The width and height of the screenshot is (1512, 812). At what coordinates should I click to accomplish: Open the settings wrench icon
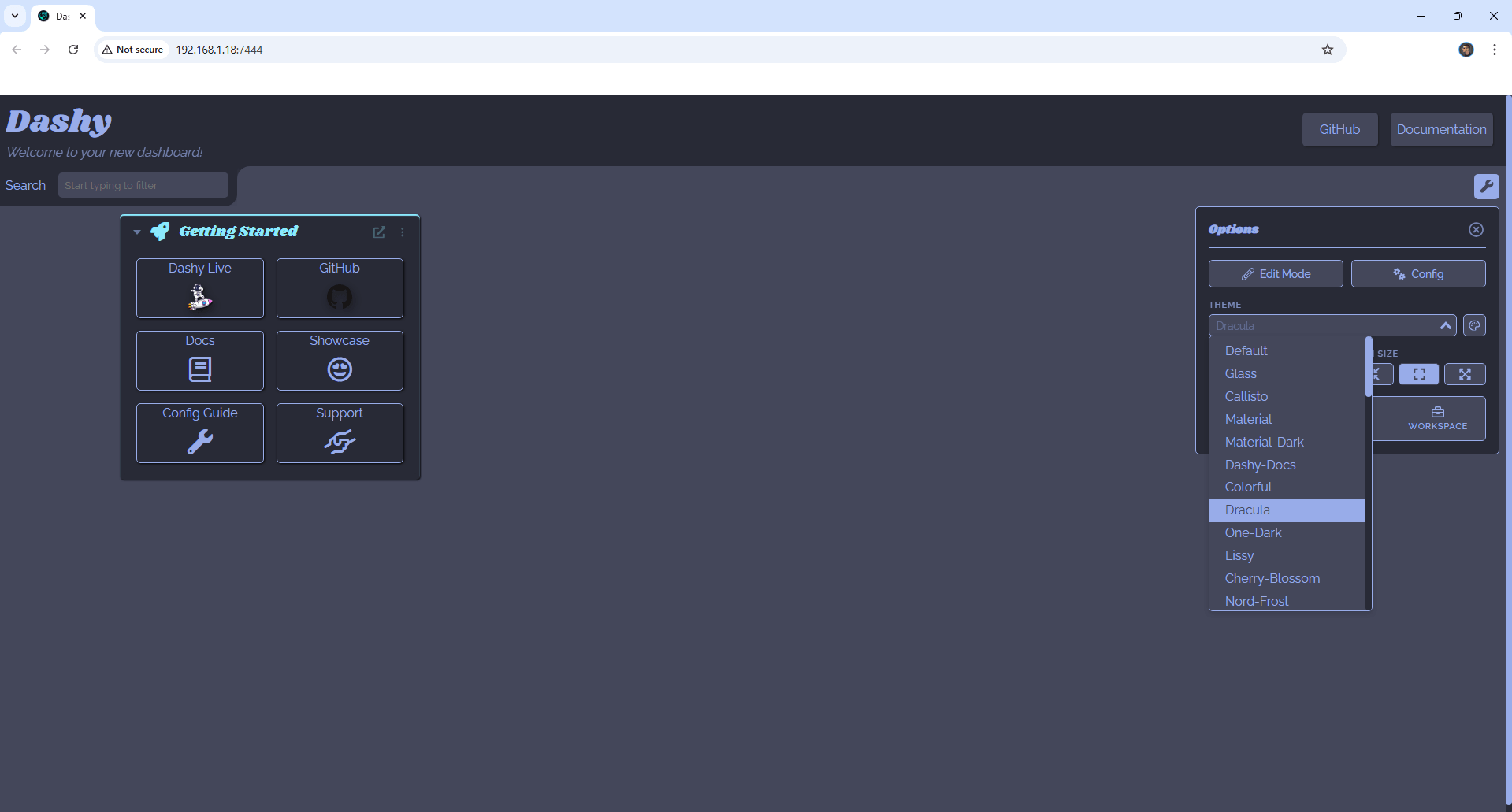point(1486,187)
